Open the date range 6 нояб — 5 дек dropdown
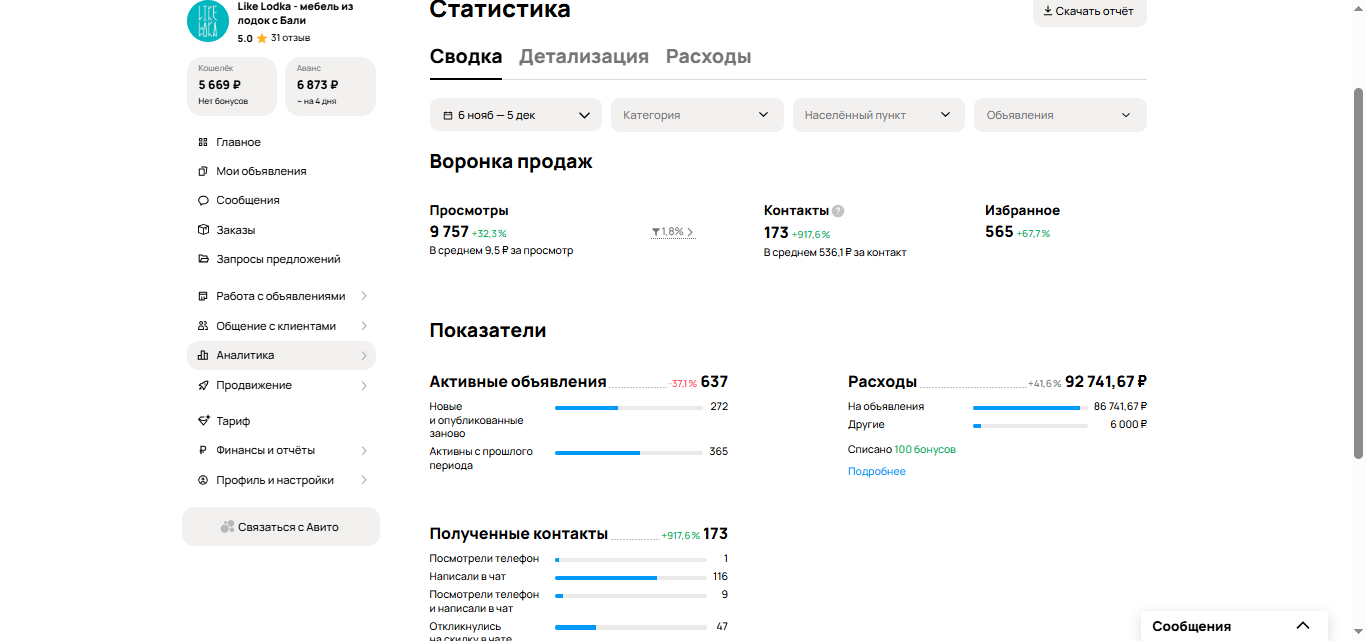 [516, 115]
